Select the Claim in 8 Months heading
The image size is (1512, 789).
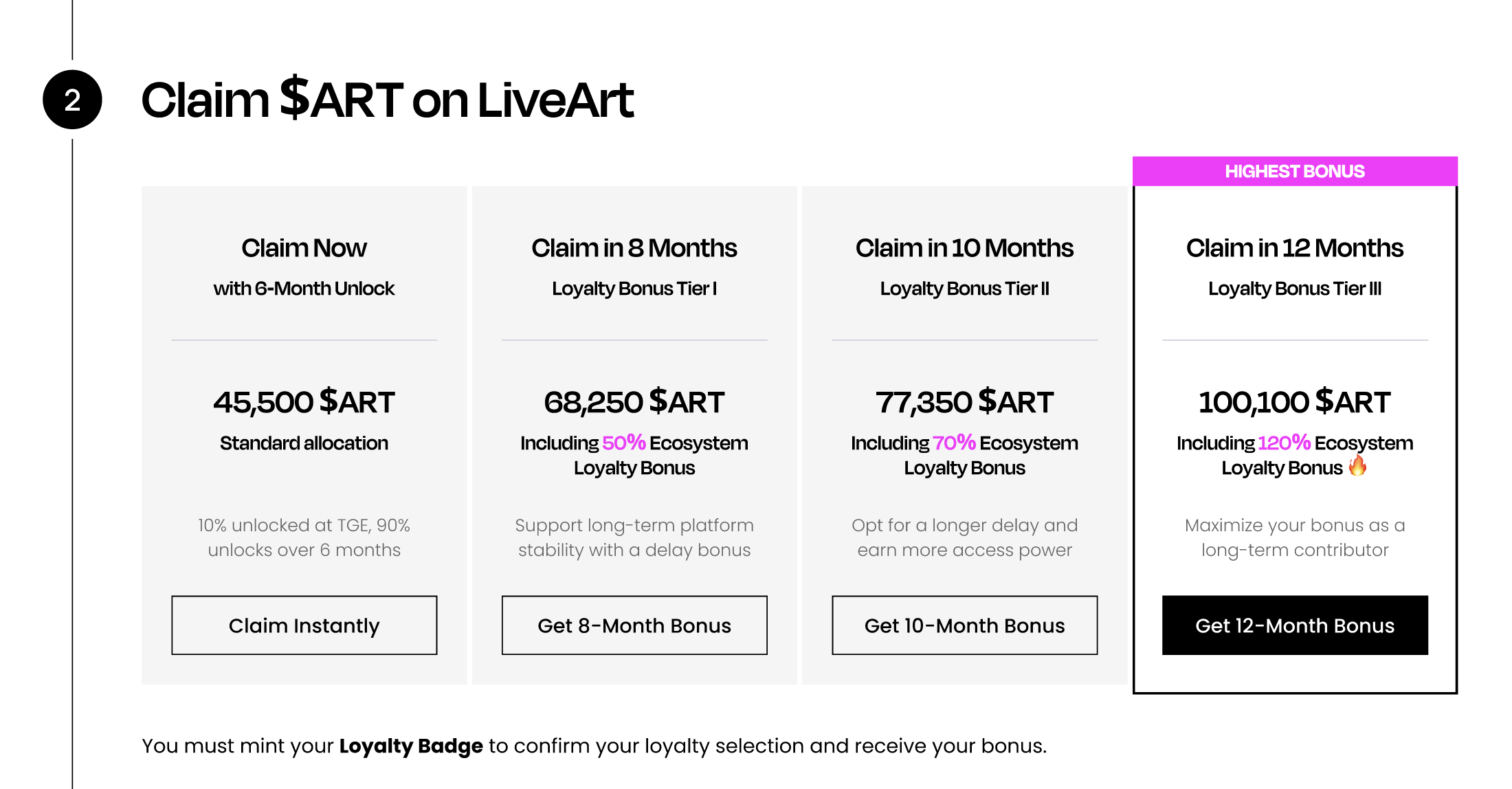[634, 248]
